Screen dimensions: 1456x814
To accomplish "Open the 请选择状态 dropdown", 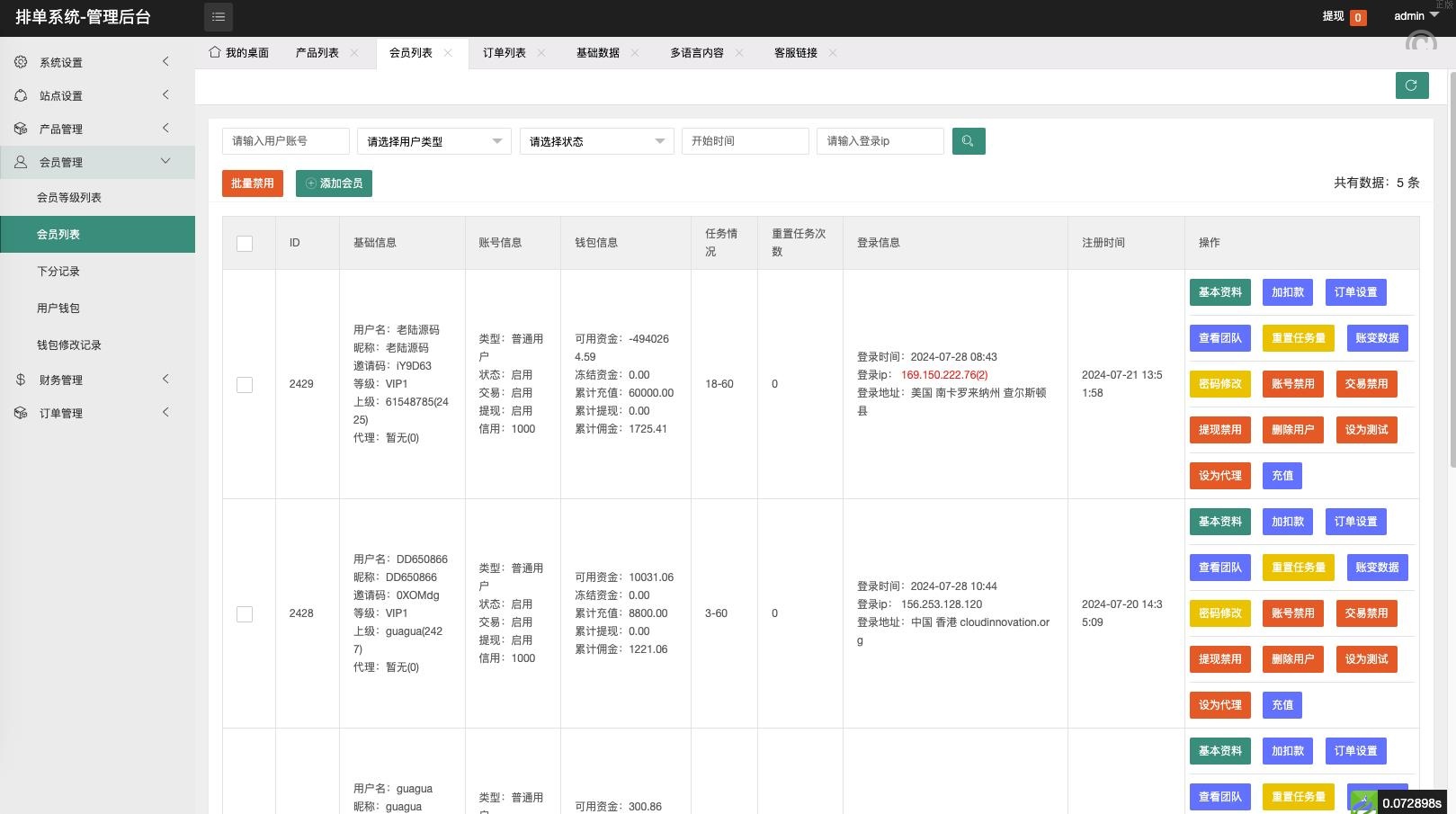I will click(x=596, y=141).
